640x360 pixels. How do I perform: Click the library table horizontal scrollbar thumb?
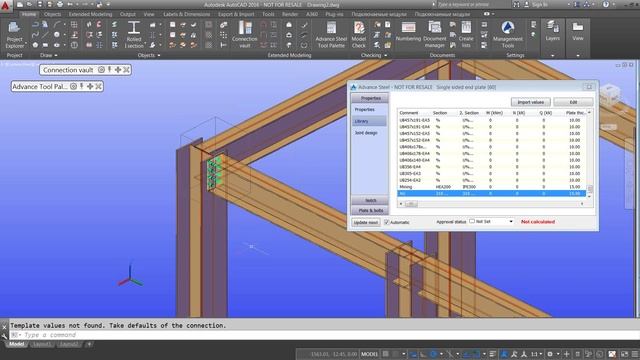[x=411, y=204]
